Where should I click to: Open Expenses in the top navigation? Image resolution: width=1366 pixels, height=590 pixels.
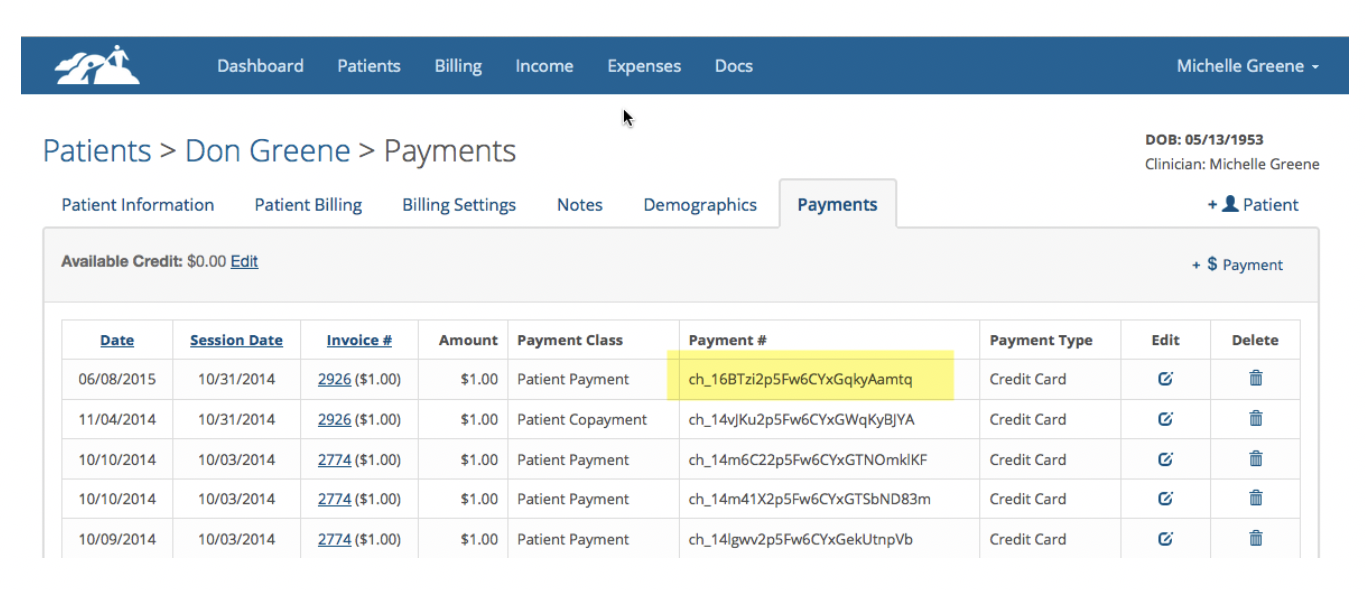644,66
